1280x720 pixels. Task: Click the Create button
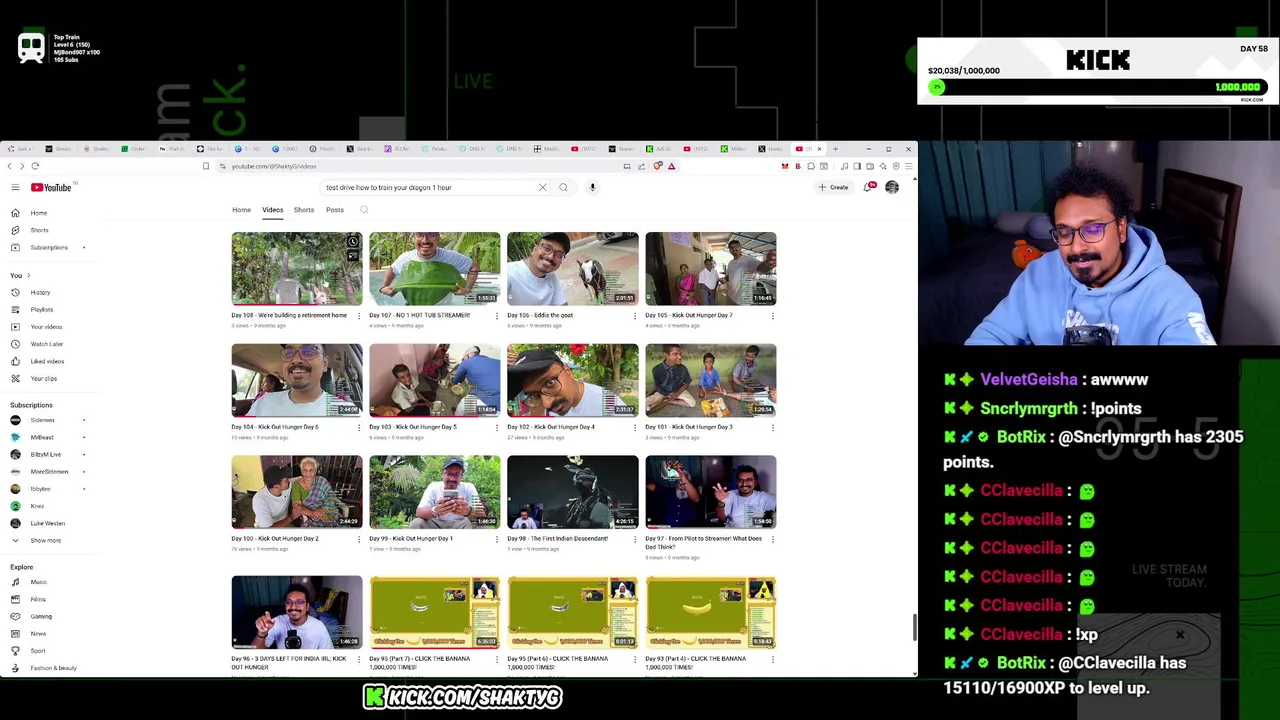click(833, 187)
